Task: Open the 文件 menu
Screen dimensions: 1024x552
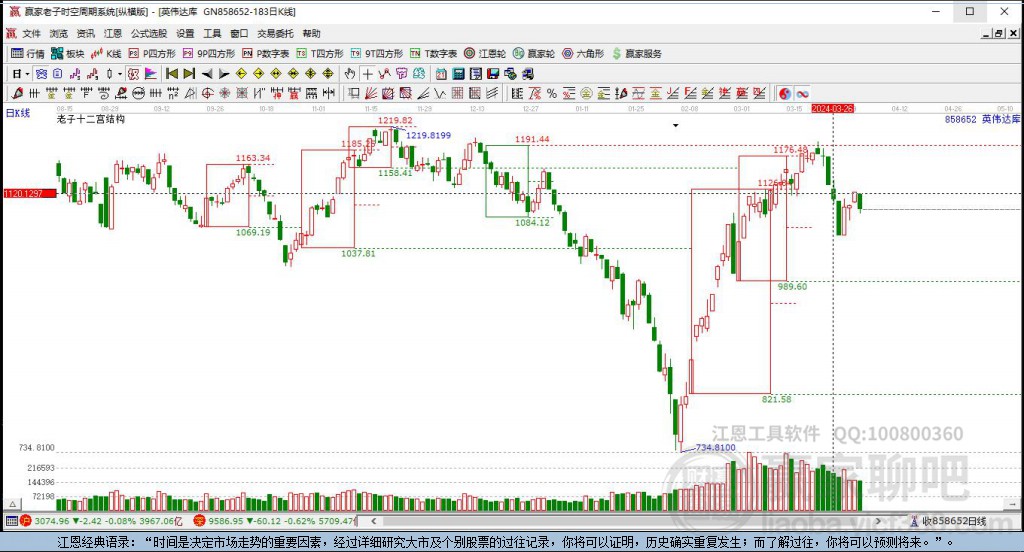Action: (31, 33)
